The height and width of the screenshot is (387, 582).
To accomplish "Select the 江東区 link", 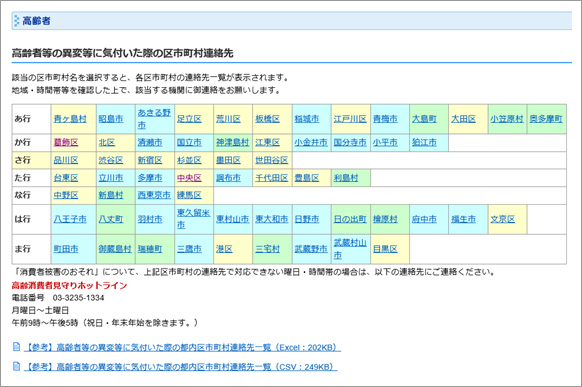I will 267,142.
